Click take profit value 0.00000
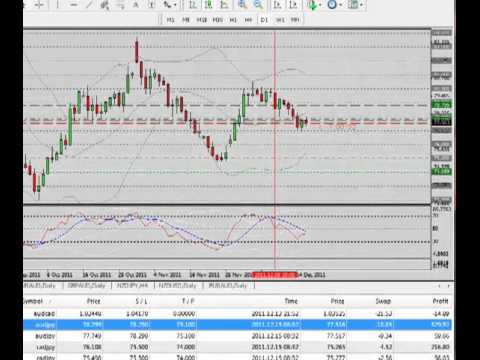480x360 pixels. 184,314
